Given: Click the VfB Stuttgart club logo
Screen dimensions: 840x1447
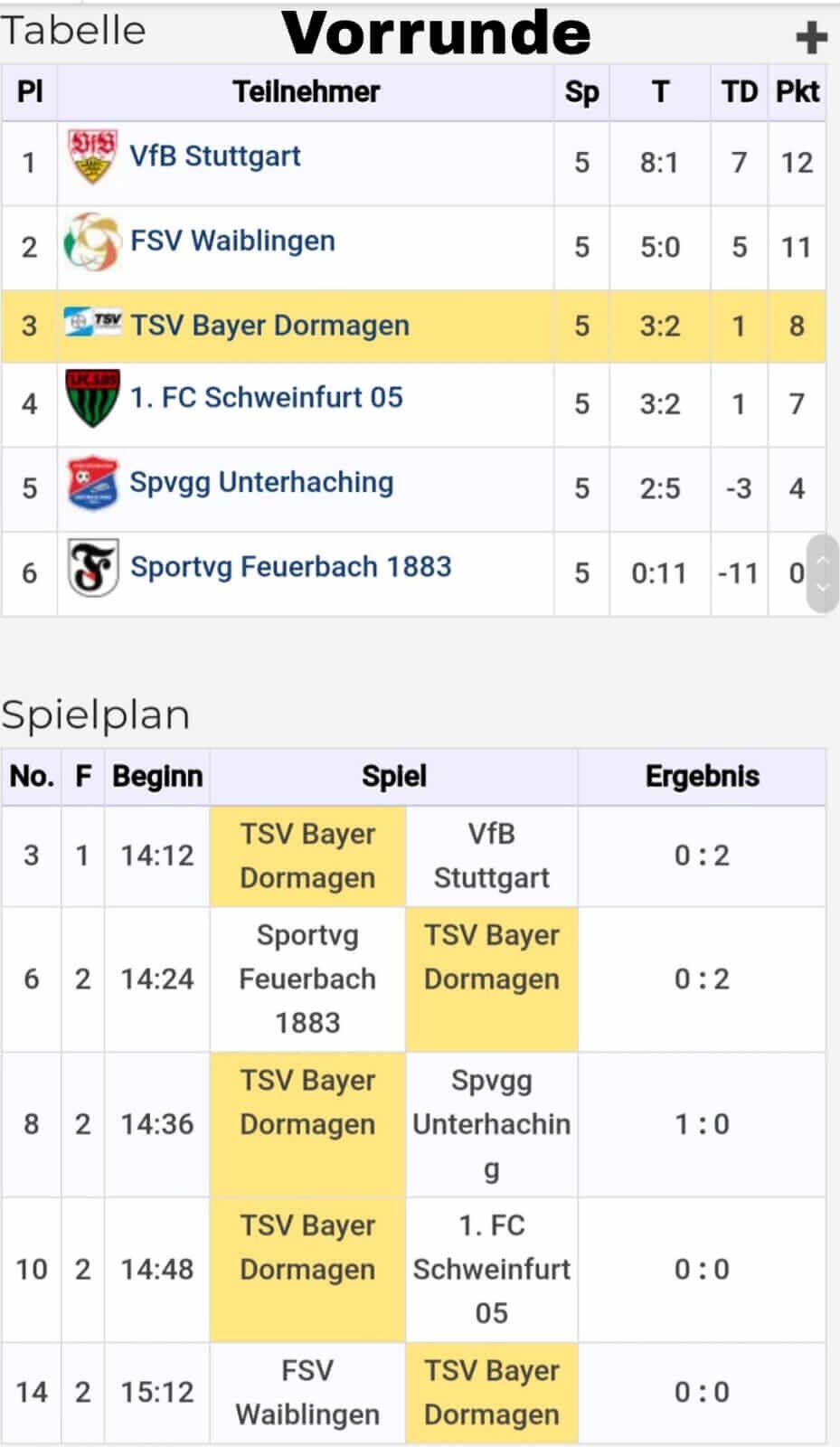Looking at the screenshot, I should [x=93, y=156].
